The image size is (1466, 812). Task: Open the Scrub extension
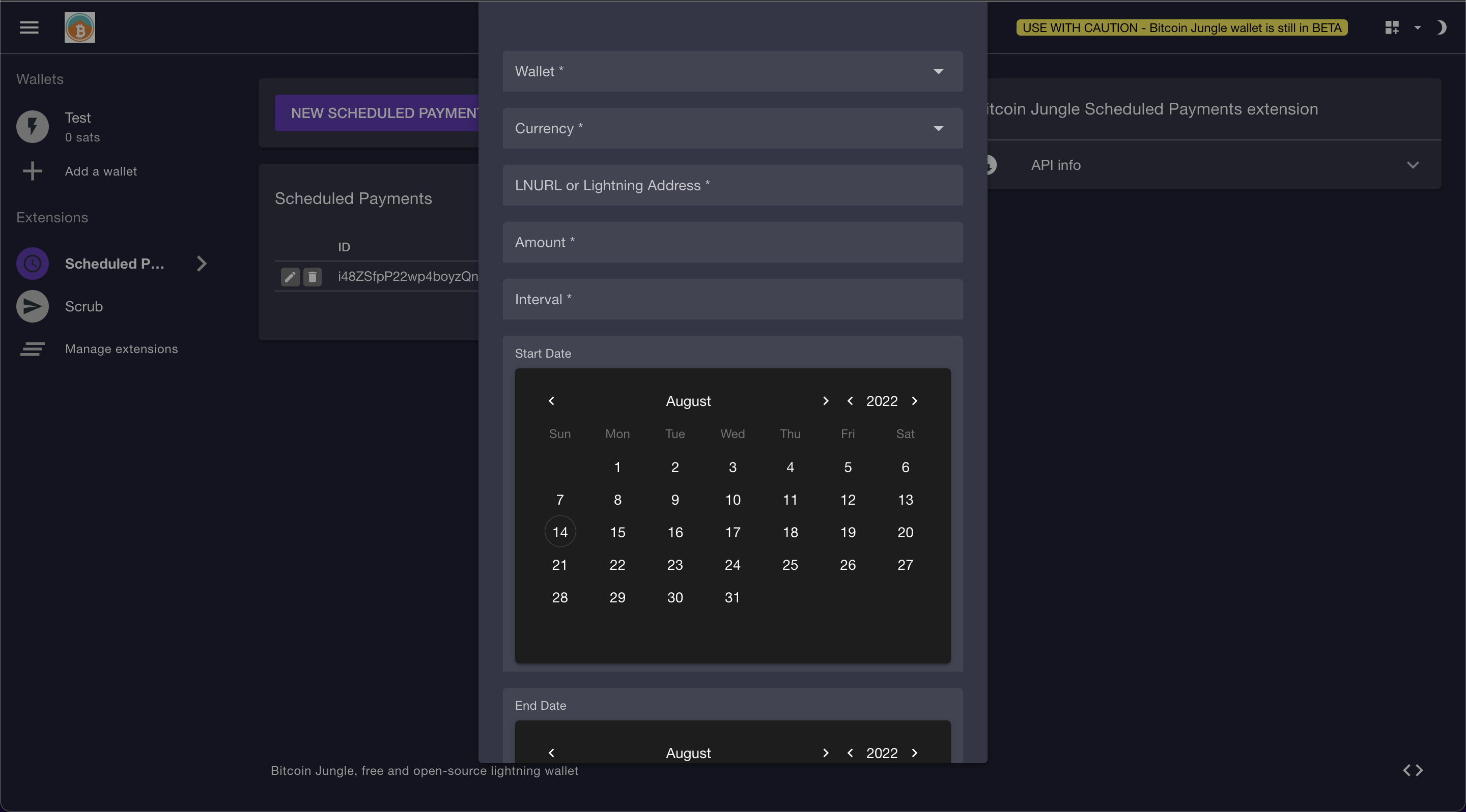click(x=83, y=306)
